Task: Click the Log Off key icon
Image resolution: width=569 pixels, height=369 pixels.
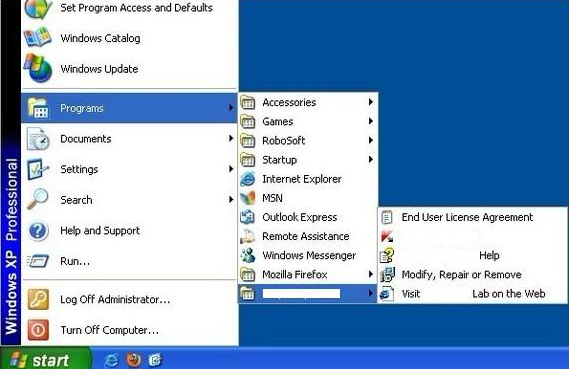Action: pyautogui.click(x=38, y=299)
